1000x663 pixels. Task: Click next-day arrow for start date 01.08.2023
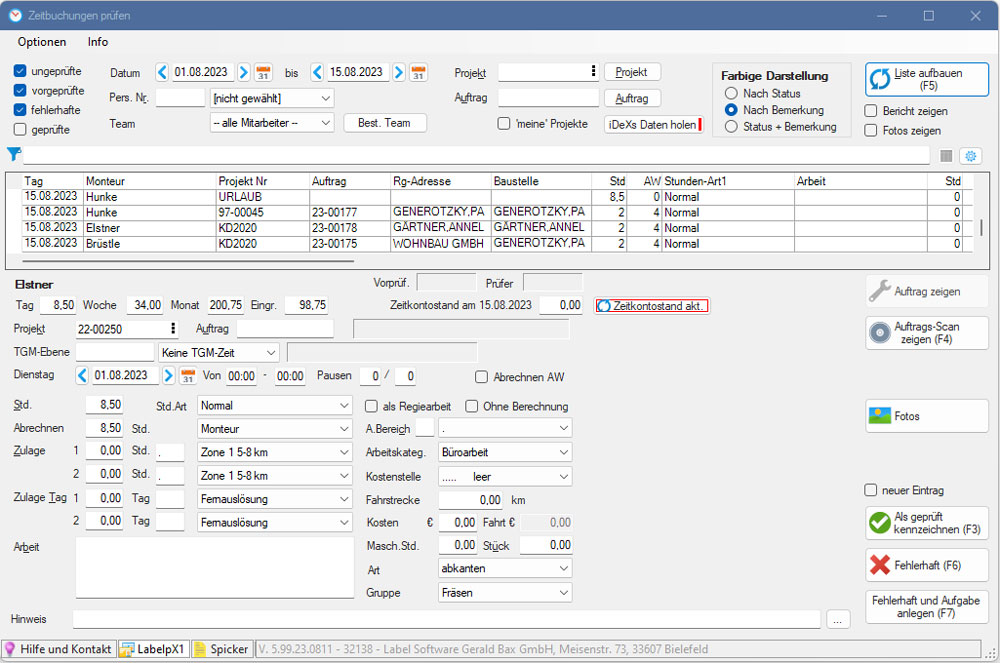point(243,72)
